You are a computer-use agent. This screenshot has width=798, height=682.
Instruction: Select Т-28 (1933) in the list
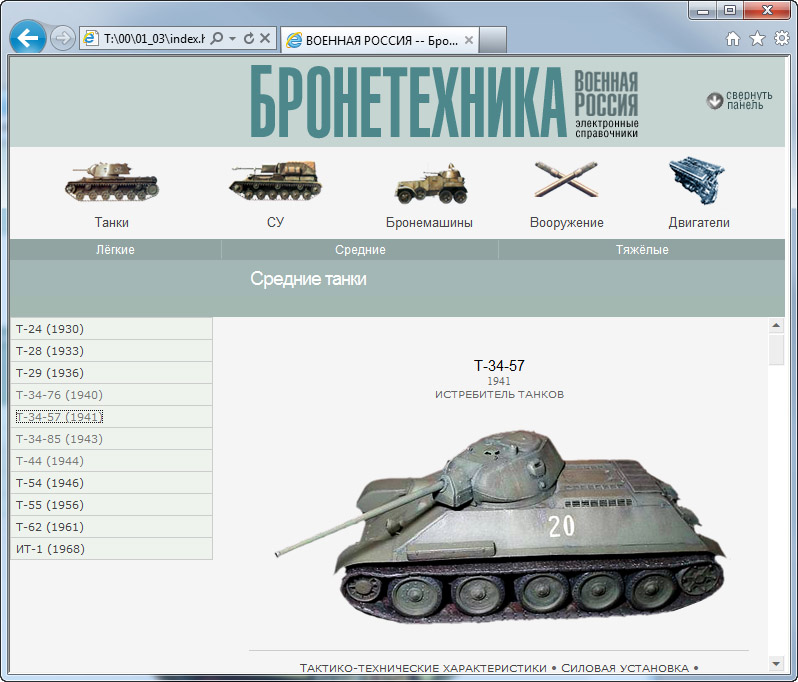111,351
